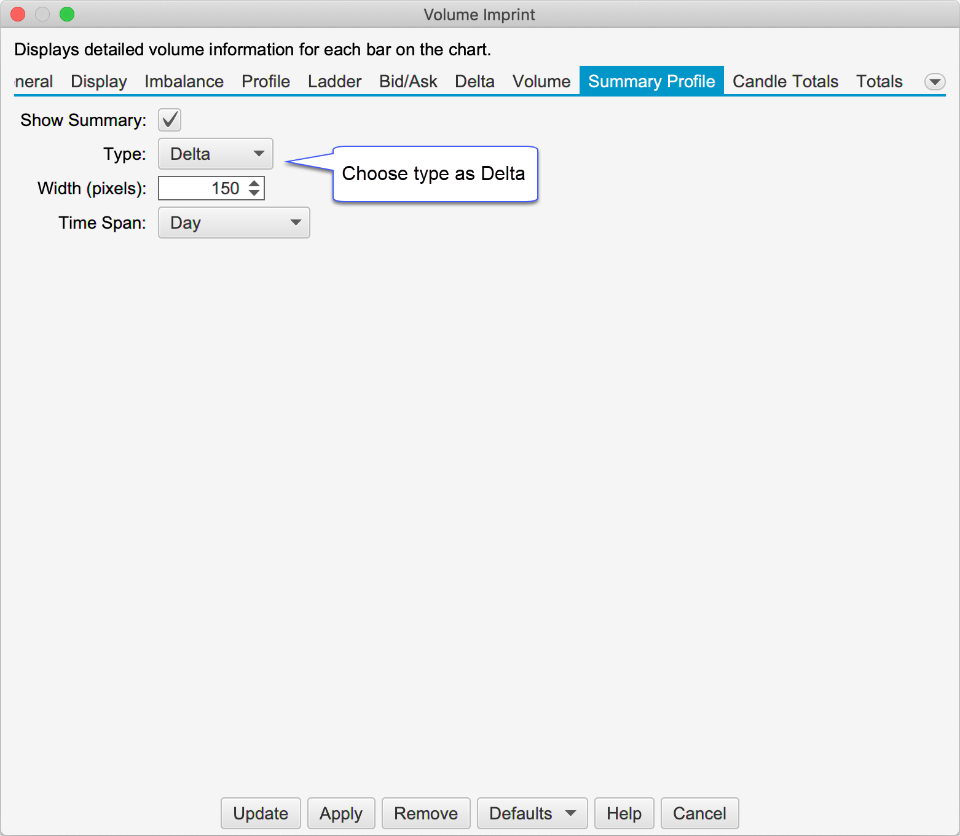Go to the Ladder tab
960x836 pixels.
tap(334, 82)
